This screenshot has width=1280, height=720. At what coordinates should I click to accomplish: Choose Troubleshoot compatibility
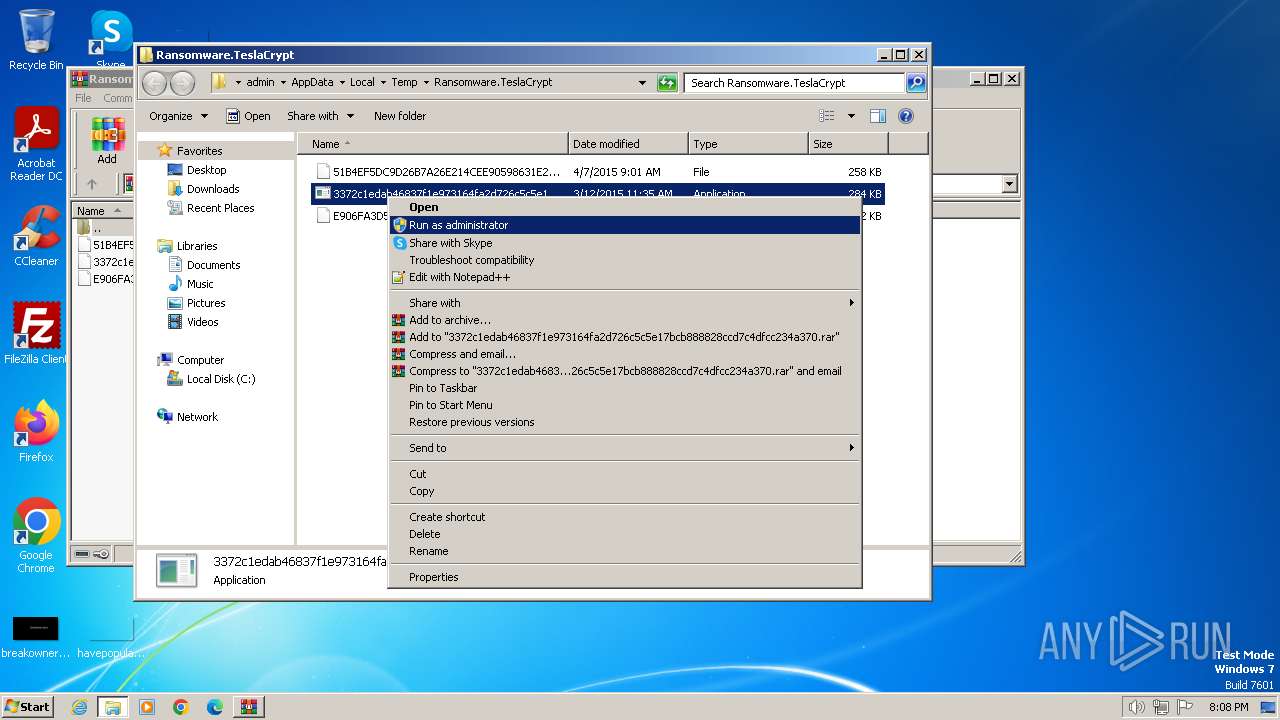pos(624,260)
